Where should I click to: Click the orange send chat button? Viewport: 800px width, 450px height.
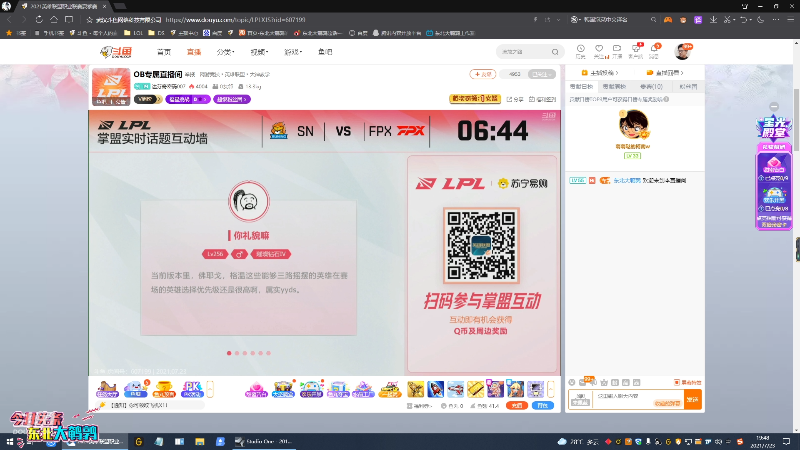[693, 399]
